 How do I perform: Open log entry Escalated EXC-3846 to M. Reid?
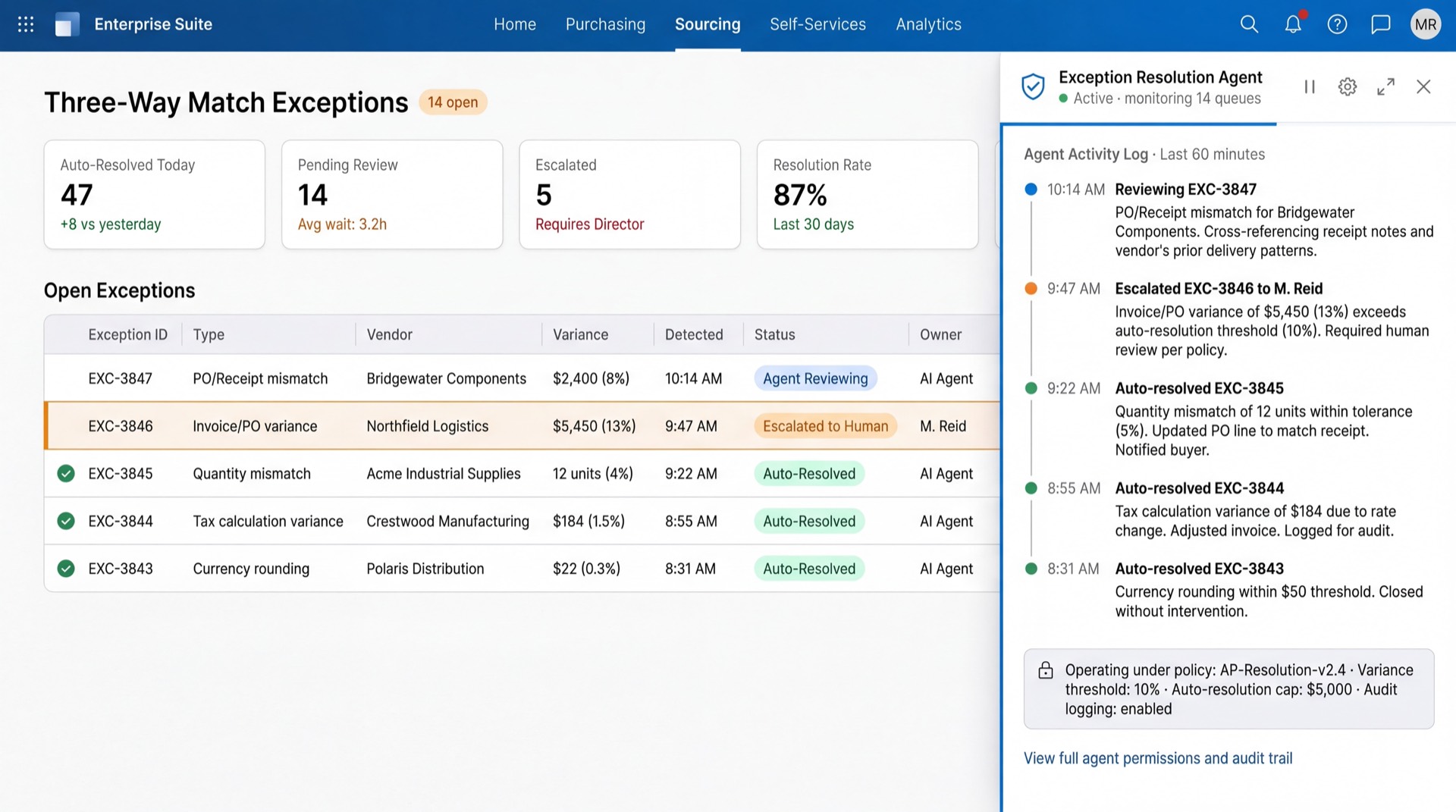[x=1219, y=288]
